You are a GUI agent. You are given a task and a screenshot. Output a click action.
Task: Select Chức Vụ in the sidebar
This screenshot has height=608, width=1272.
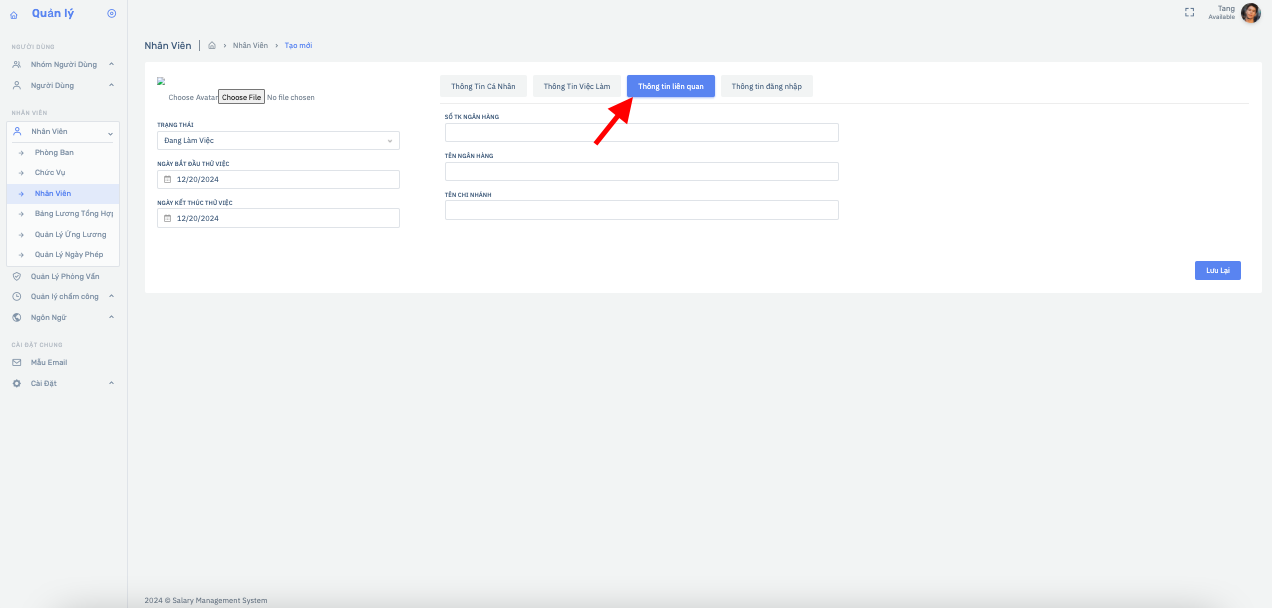[x=50, y=173]
